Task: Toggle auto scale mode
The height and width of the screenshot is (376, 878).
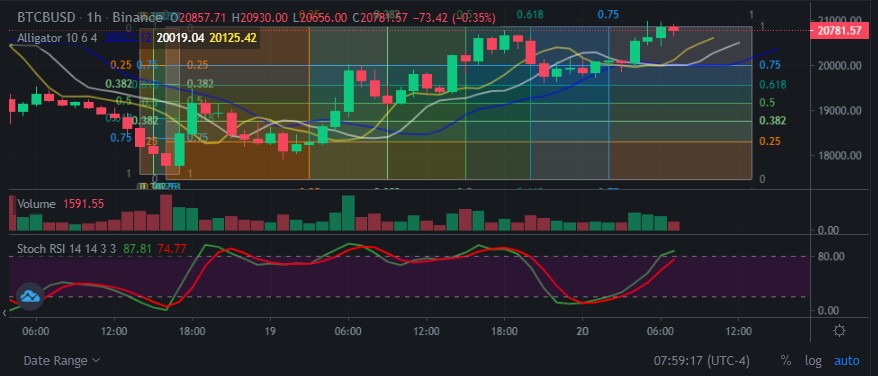Action: [x=847, y=360]
